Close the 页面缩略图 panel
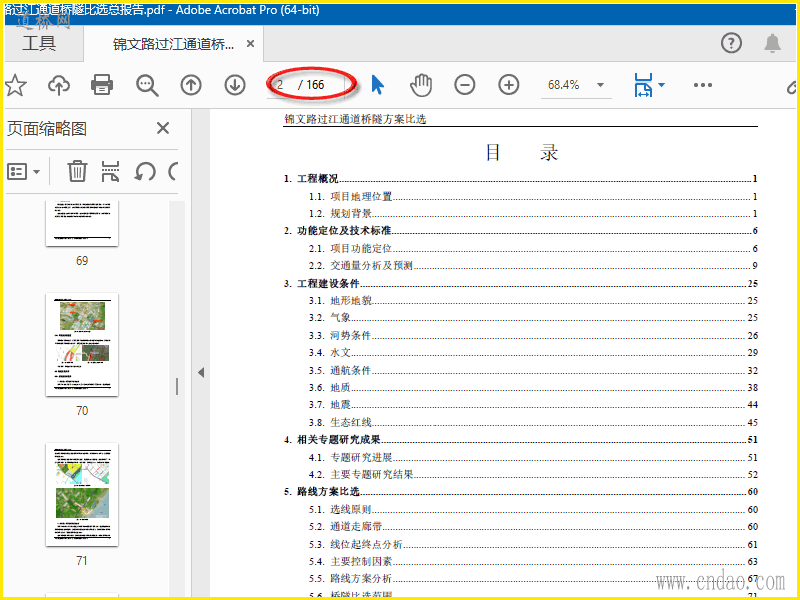 (x=163, y=128)
